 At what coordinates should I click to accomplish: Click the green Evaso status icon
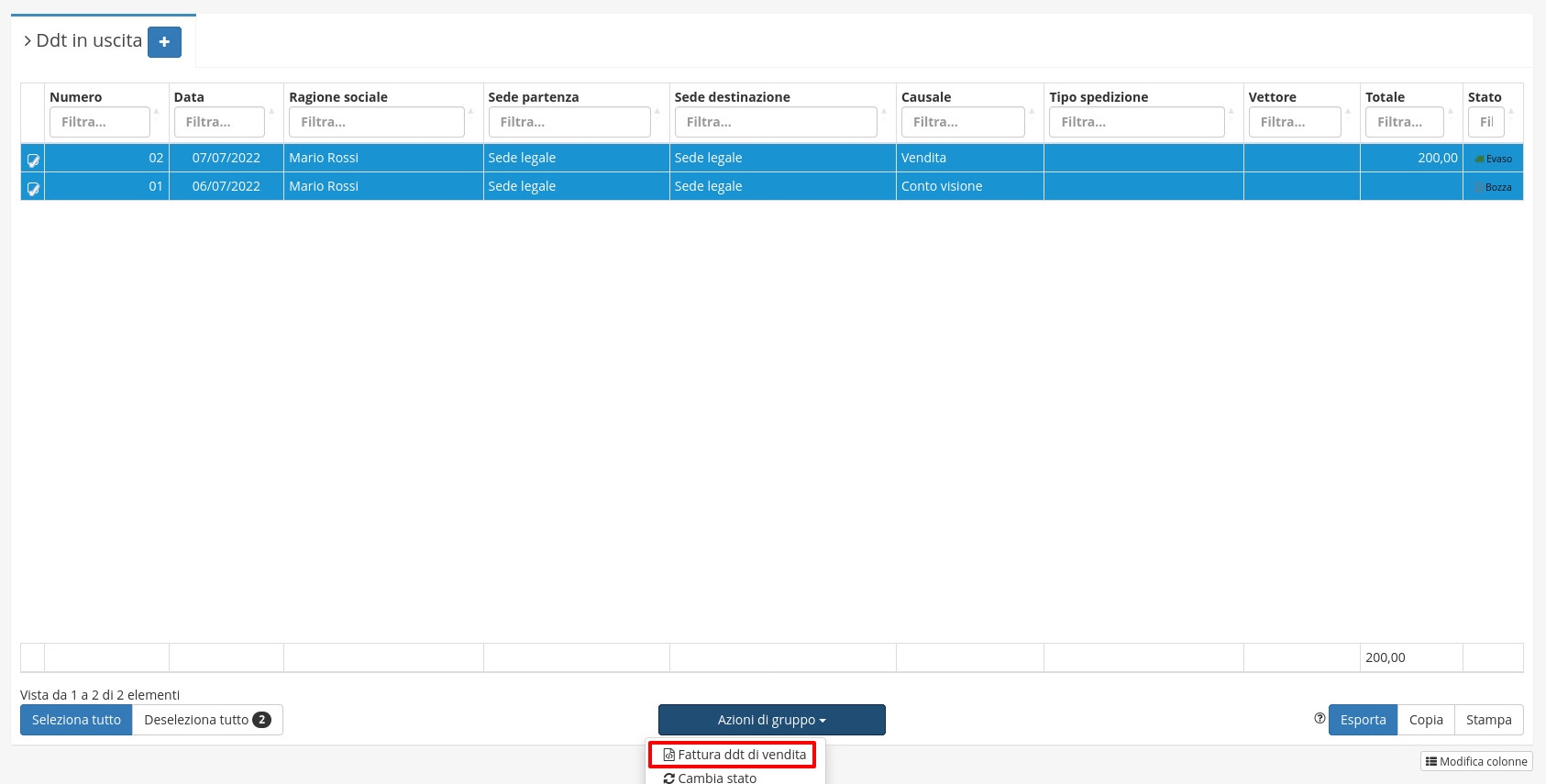[1478, 159]
